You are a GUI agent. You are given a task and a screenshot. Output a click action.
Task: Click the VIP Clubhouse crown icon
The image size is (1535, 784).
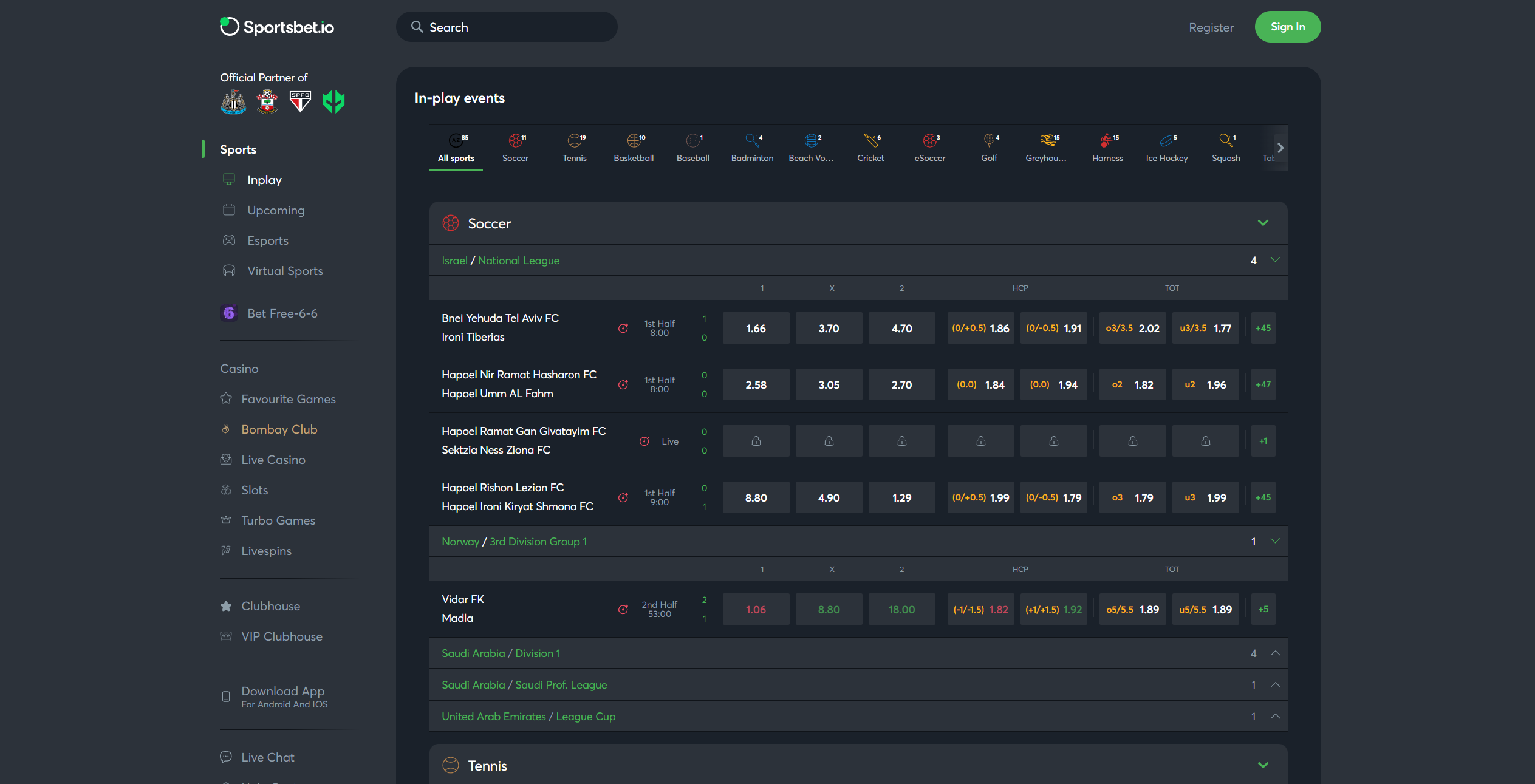point(226,636)
